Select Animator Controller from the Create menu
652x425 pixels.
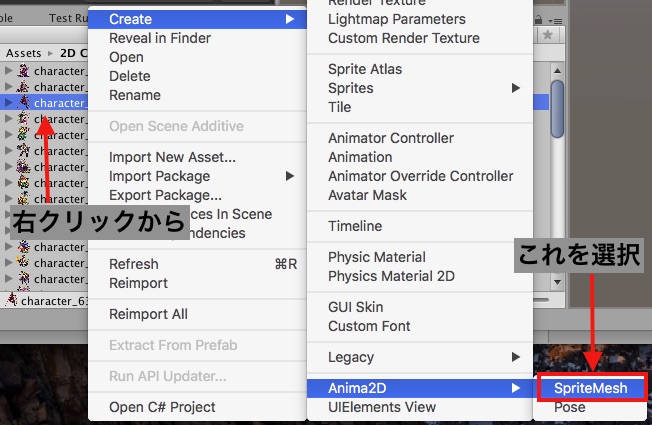pos(391,138)
